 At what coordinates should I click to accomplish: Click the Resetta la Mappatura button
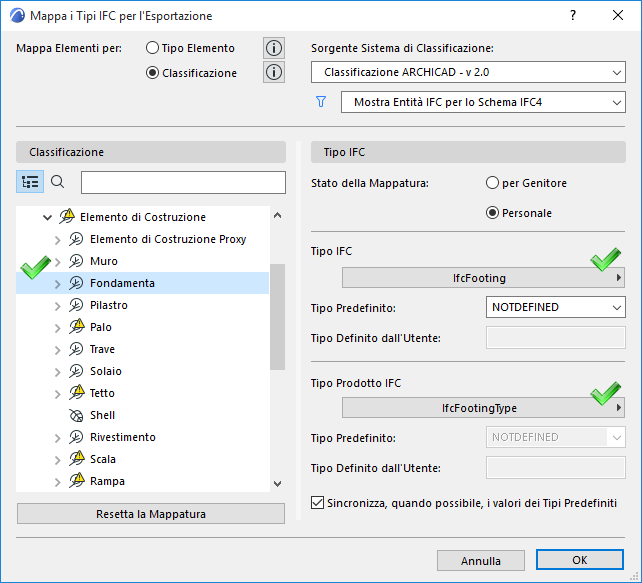(x=151, y=514)
